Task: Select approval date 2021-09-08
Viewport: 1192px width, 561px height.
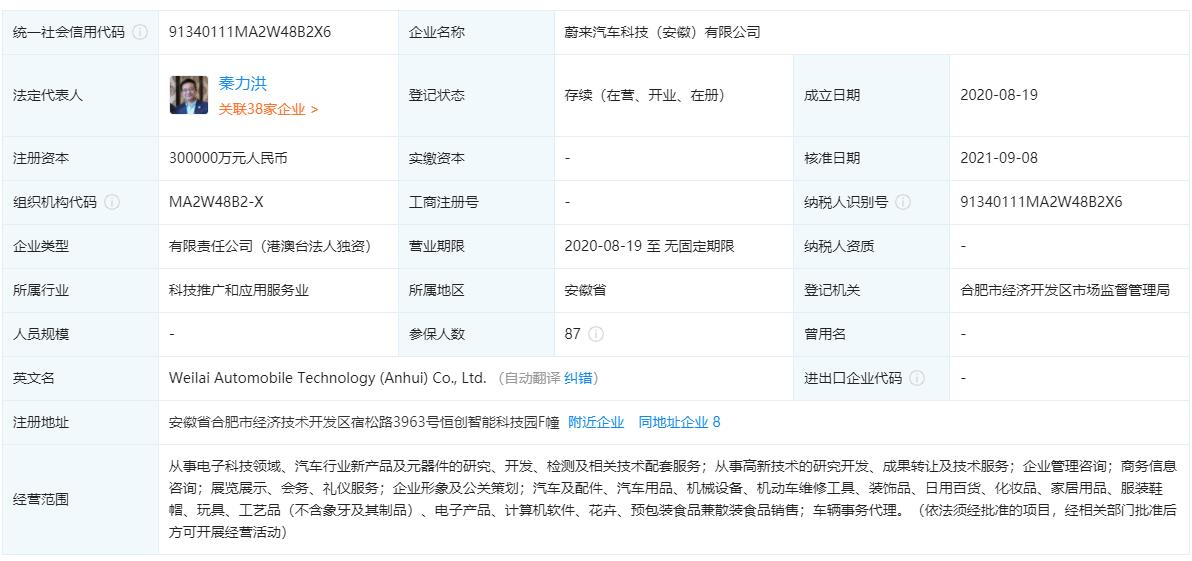Action: pyautogui.click(x=999, y=159)
